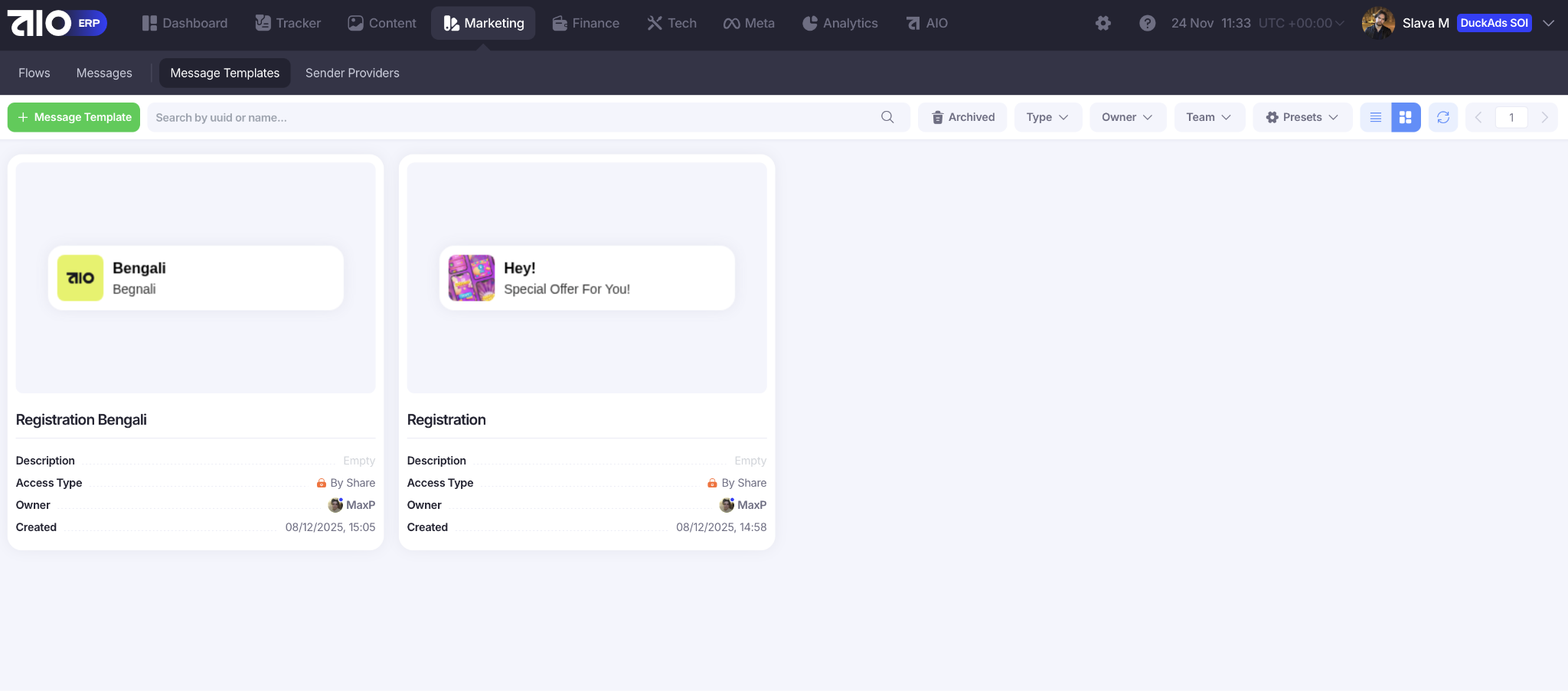1568x691 pixels.
Task: Create a new Message Template
Action: tap(74, 117)
